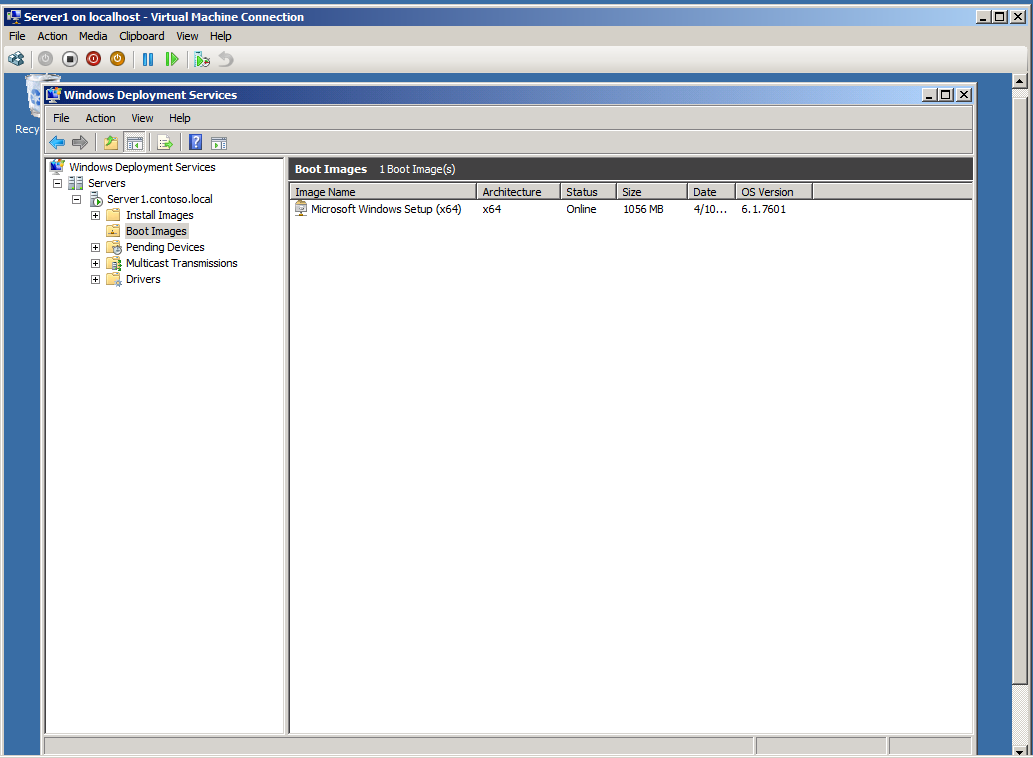Expand the Pending Devices node

pyautogui.click(x=96, y=248)
